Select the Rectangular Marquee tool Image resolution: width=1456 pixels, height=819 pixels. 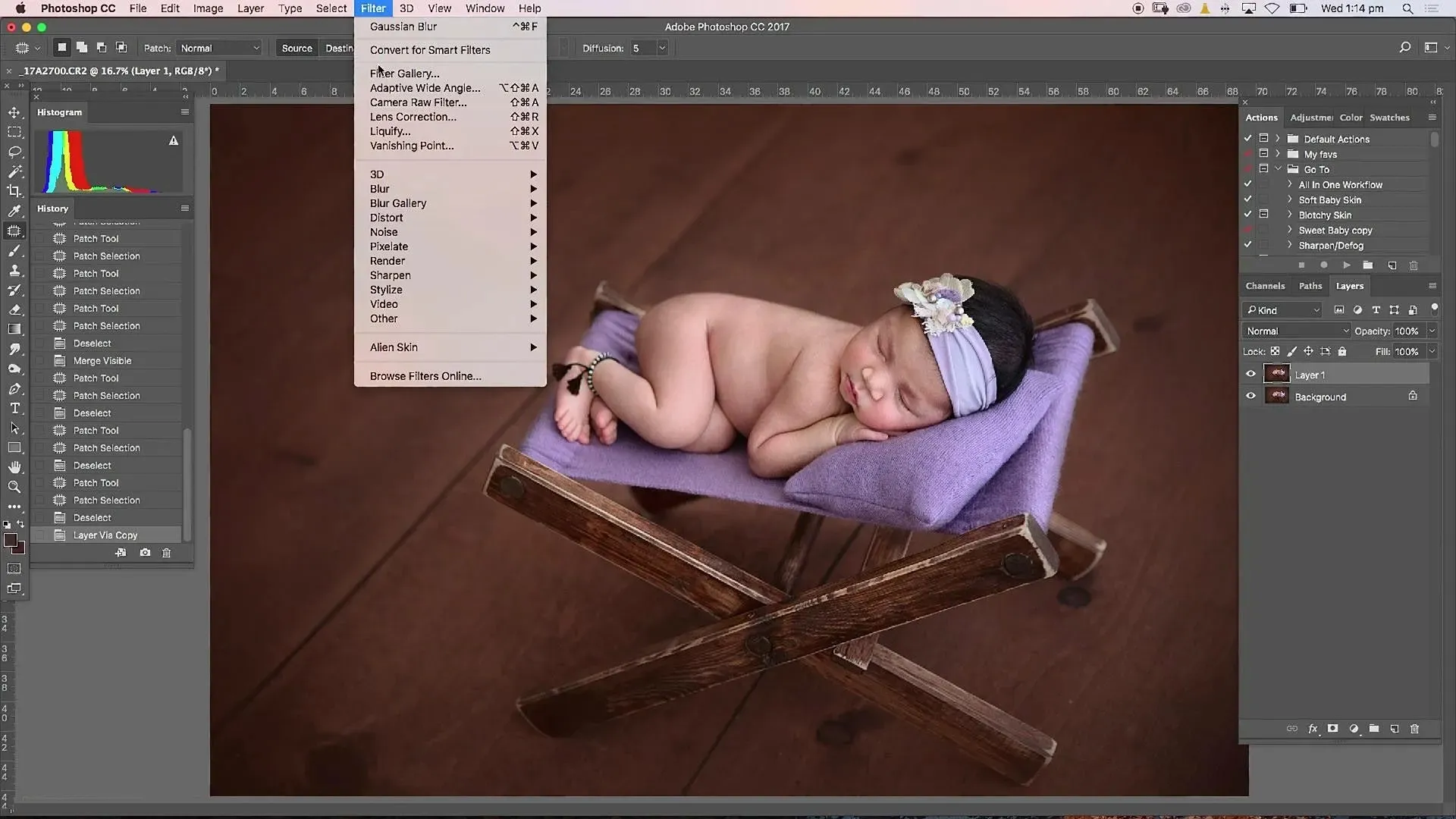pyautogui.click(x=14, y=132)
